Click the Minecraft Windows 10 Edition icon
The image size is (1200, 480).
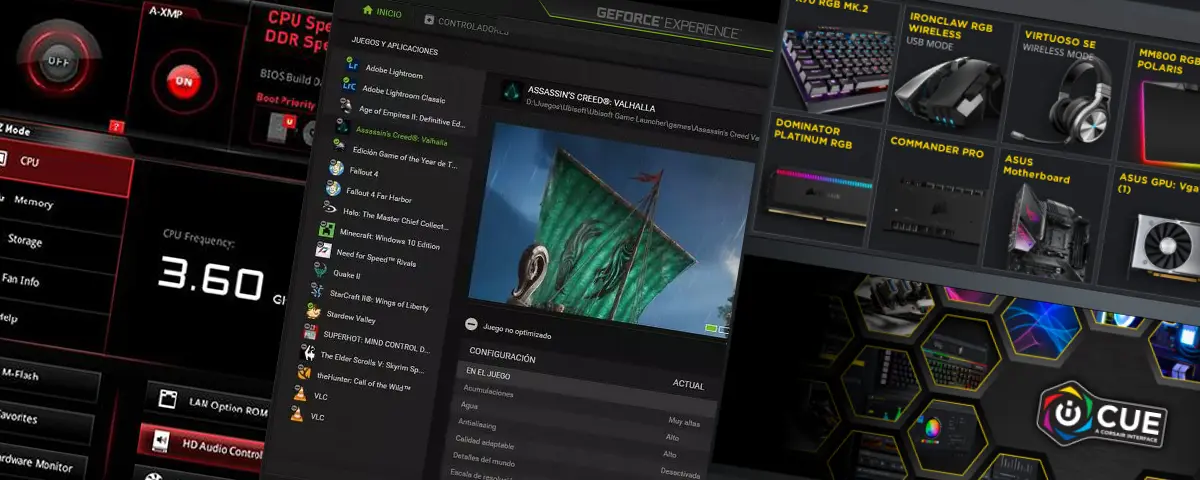(327, 229)
